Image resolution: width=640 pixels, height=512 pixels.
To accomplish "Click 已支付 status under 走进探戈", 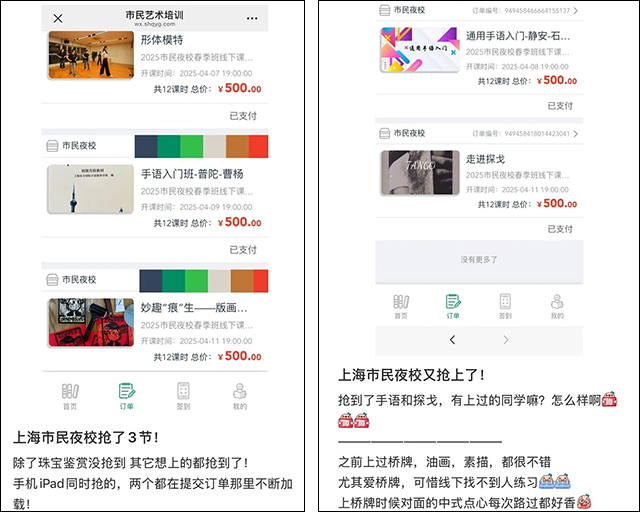I will (560, 229).
